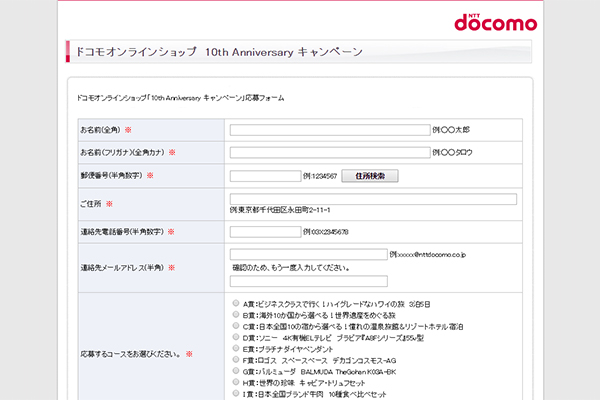This screenshot has width=600, height=400.
Task: Select B賞 world heritage trip option
Action: click(x=236, y=315)
